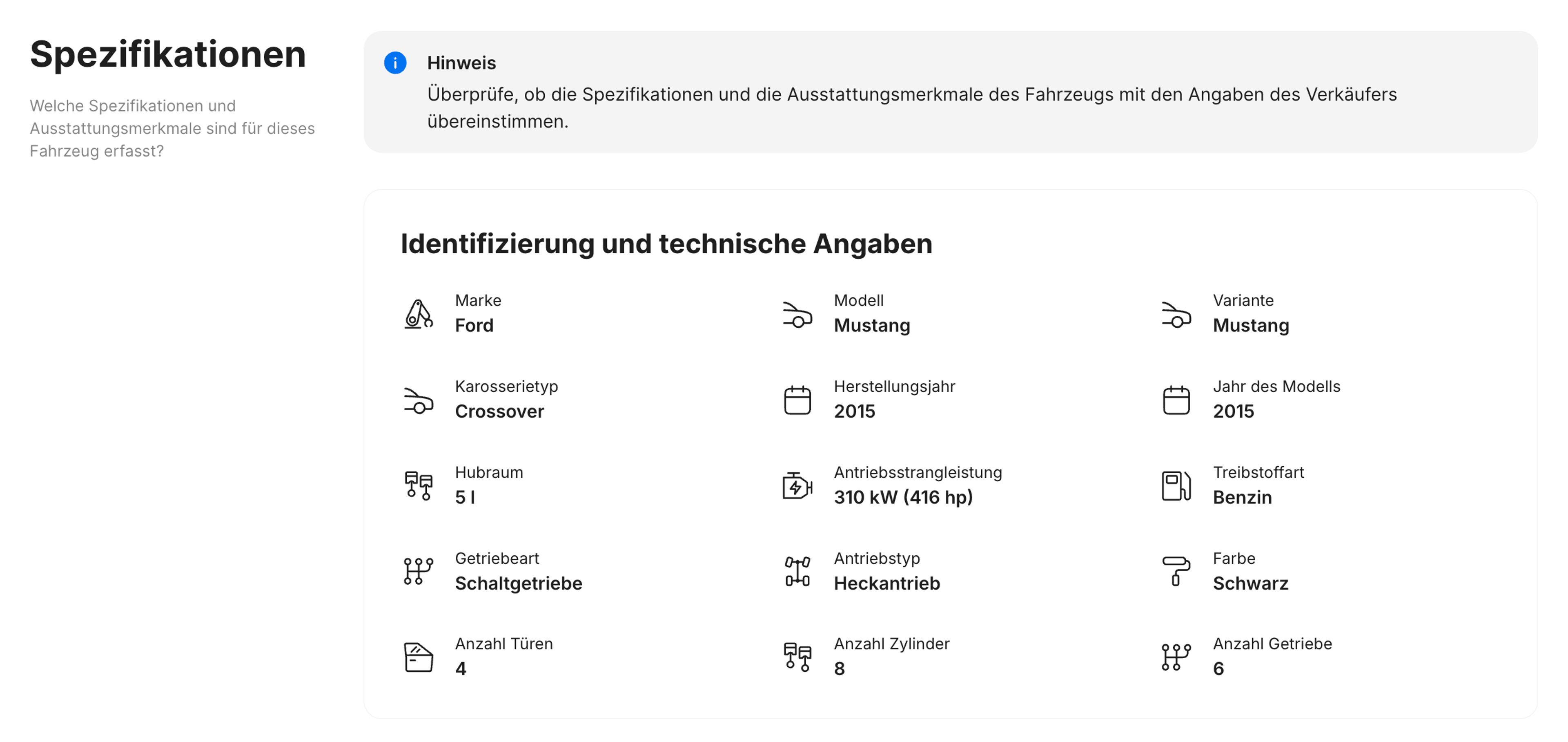
Task: Click the value Mustang under Variante
Action: point(1251,325)
